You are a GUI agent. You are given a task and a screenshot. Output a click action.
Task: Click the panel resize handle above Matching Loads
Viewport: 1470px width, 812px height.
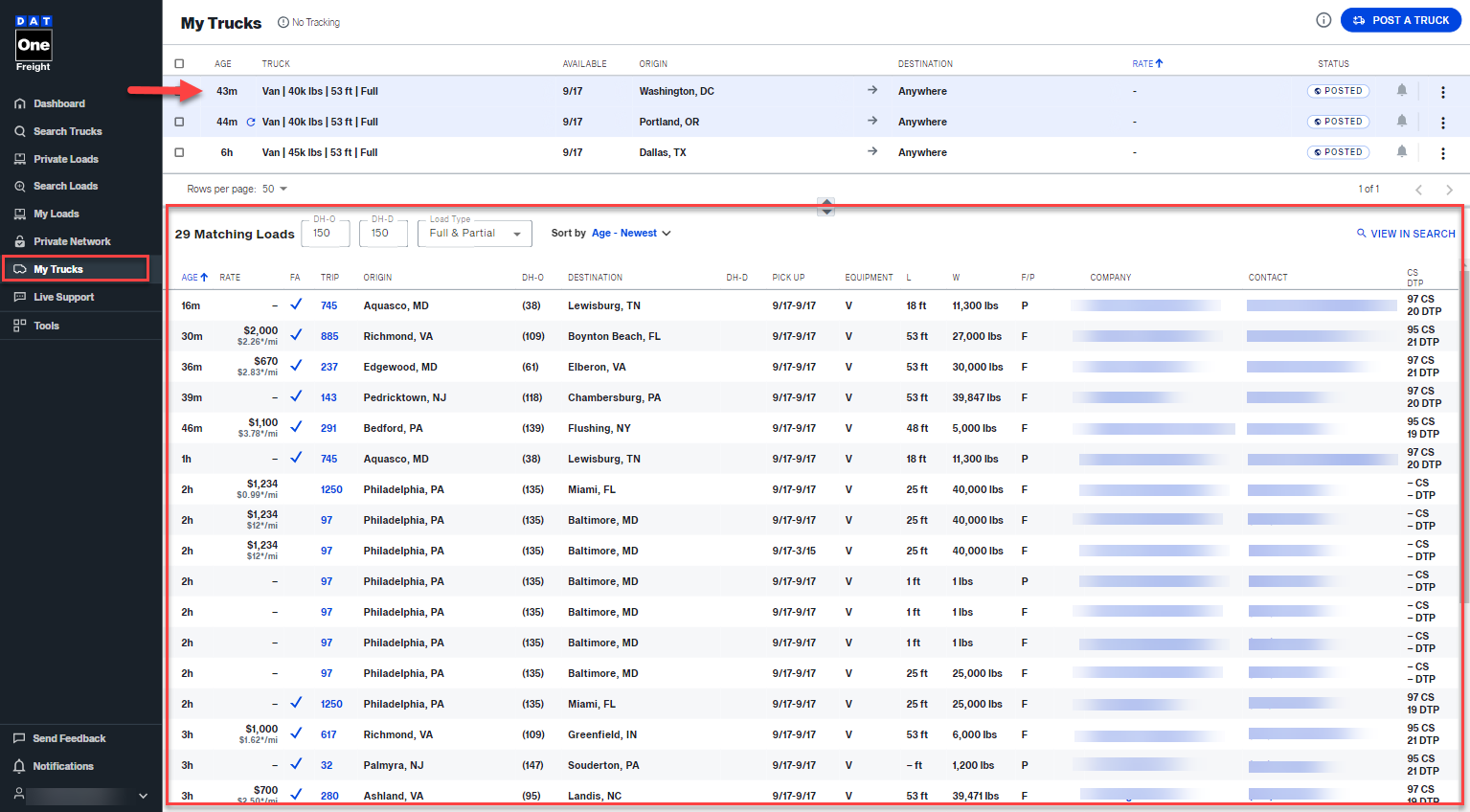pos(825,206)
